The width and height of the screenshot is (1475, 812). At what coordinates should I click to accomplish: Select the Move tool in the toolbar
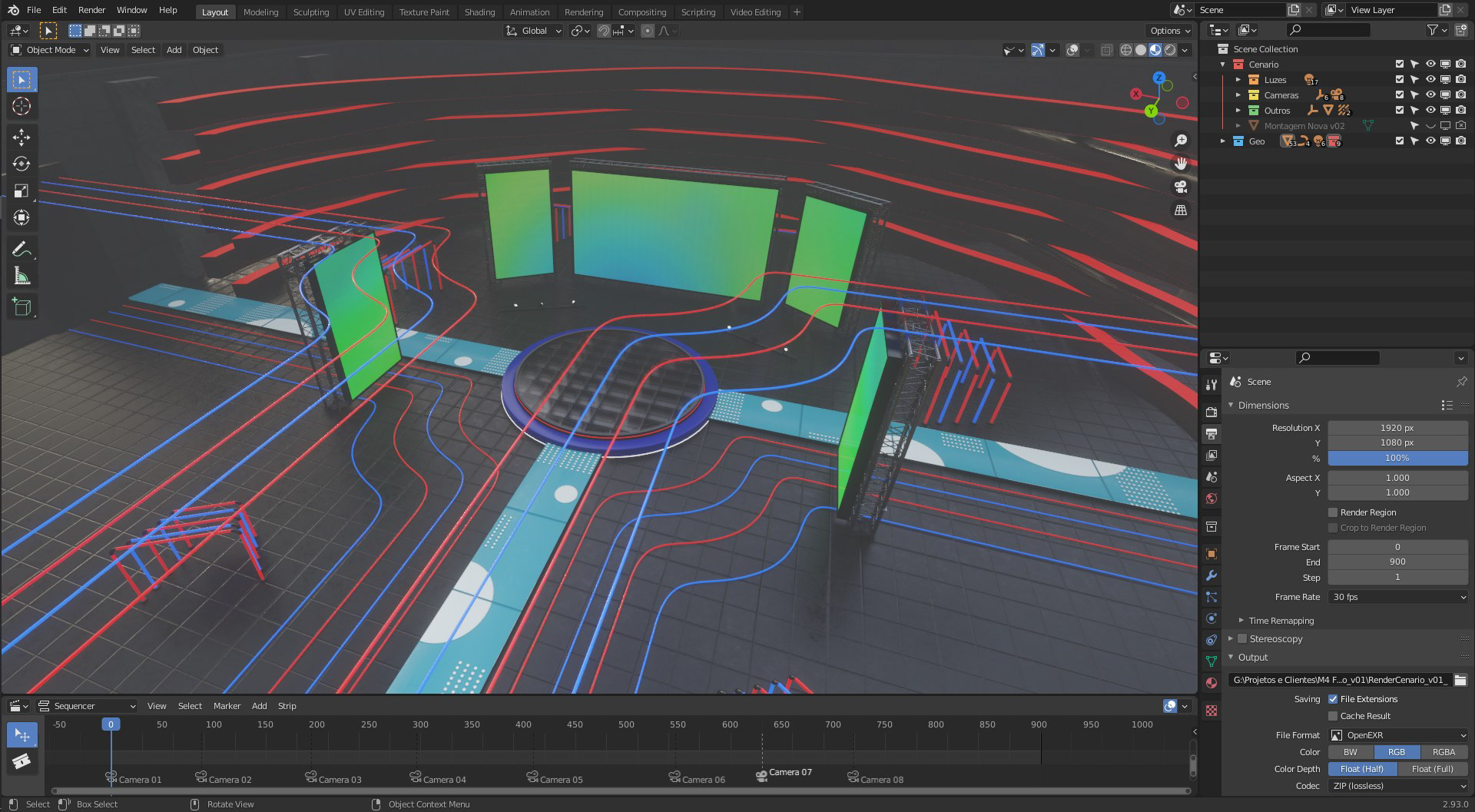click(22, 138)
